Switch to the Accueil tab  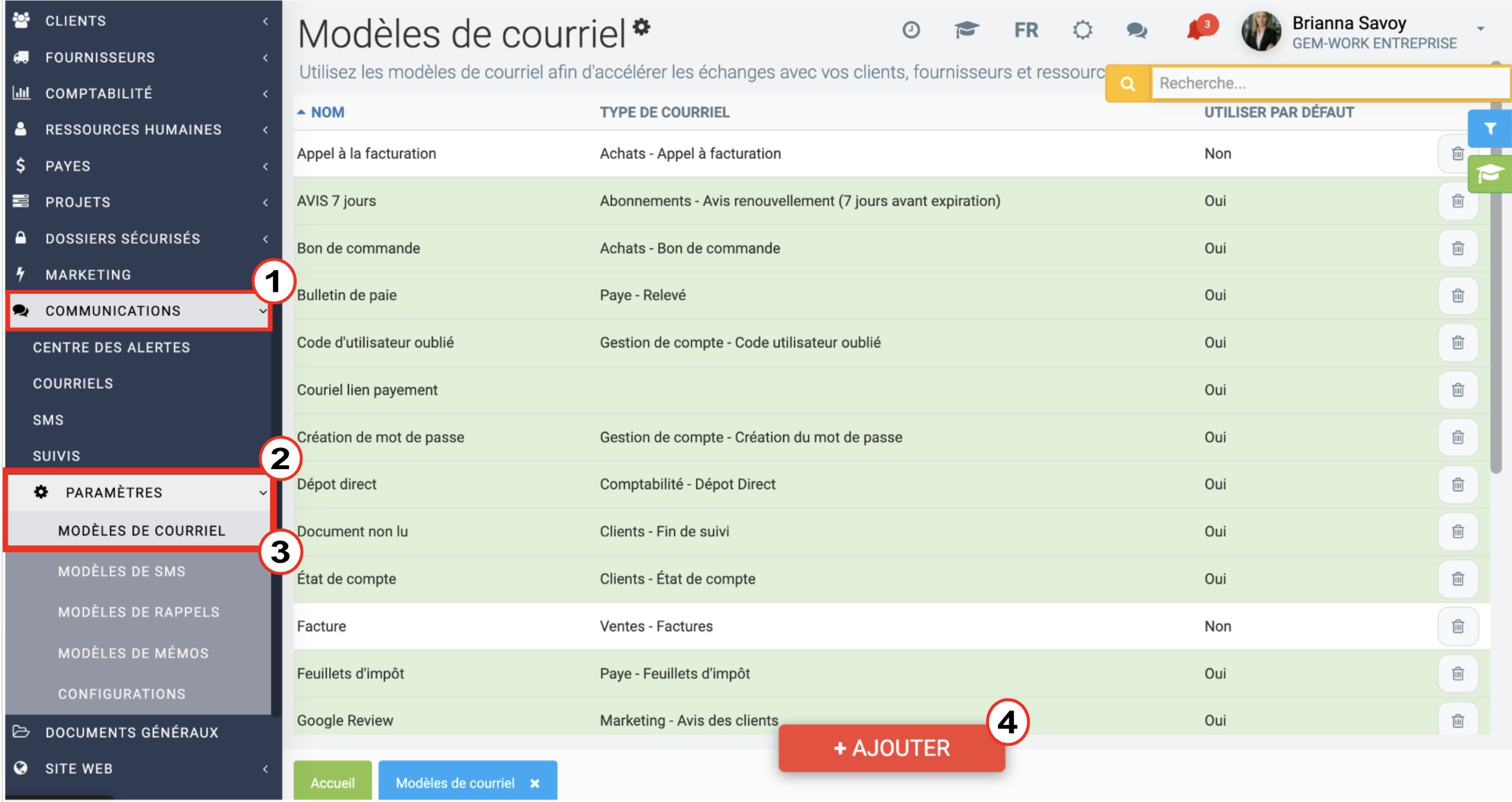click(x=332, y=782)
